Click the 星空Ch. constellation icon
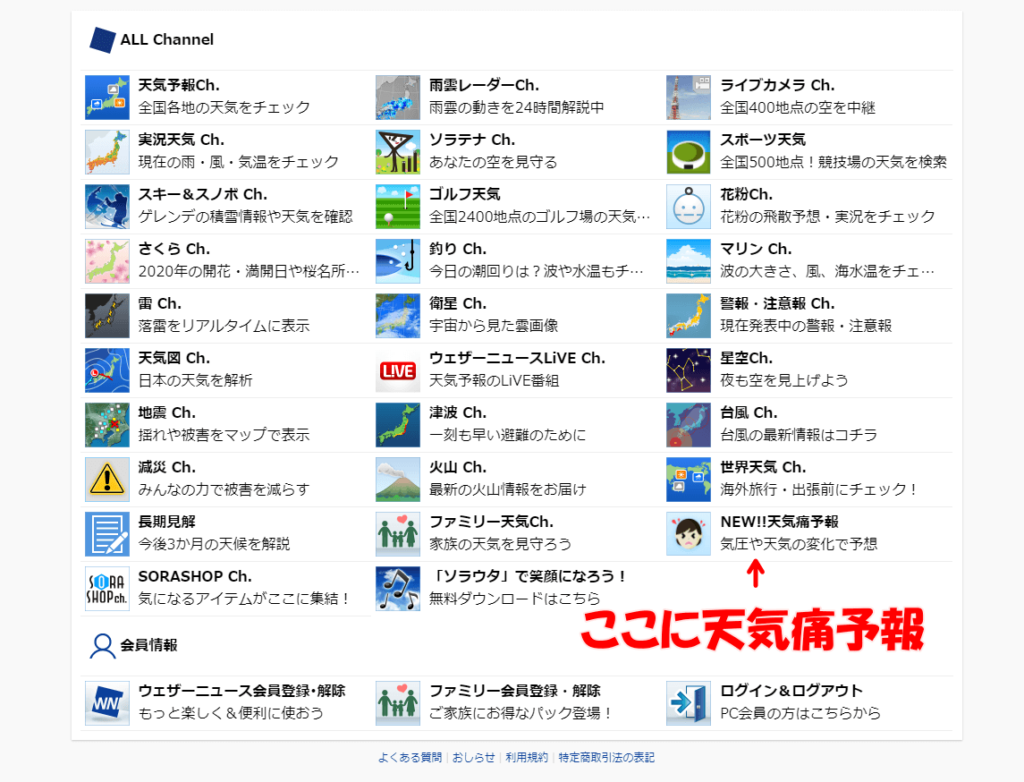The height and width of the screenshot is (782, 1024). (688, 370)
